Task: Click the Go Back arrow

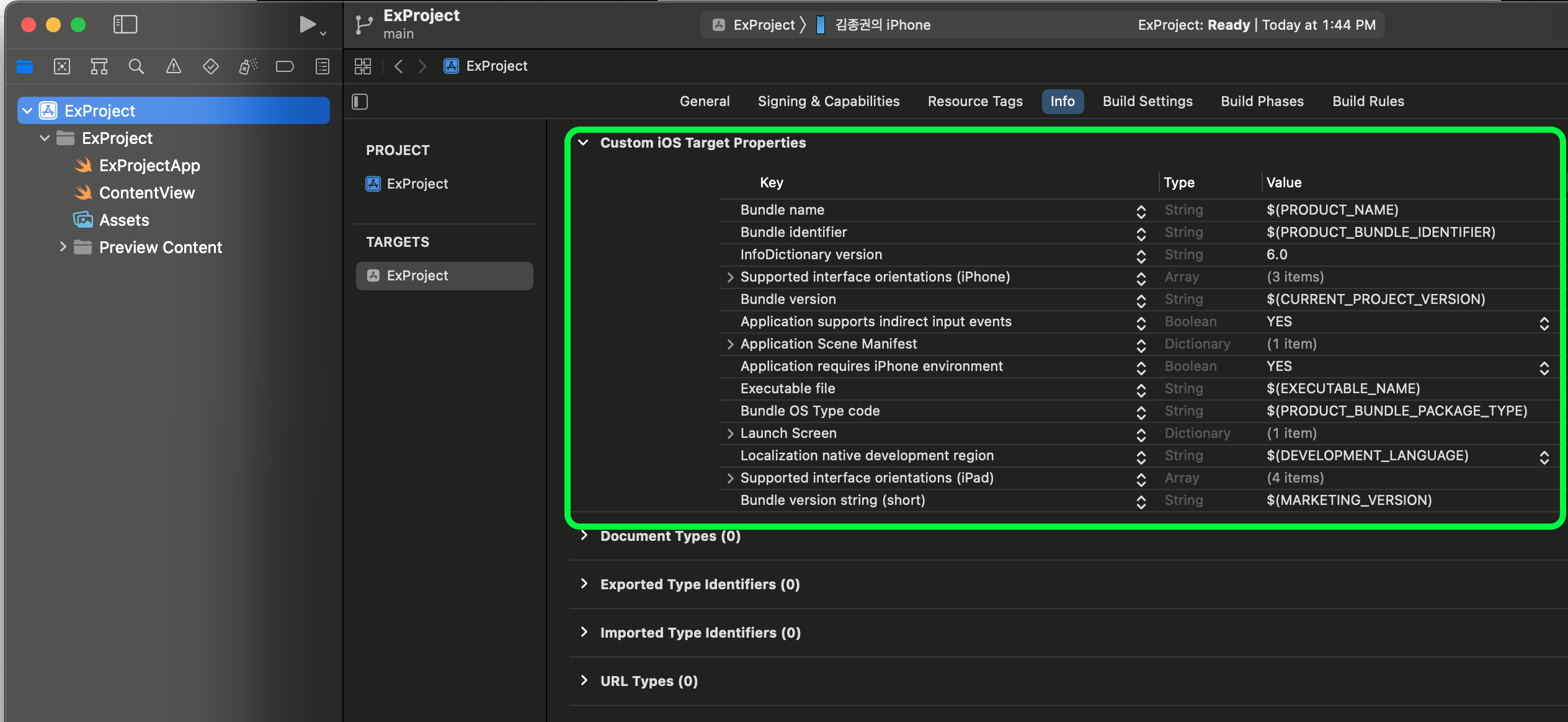Action: coord(399,66)
